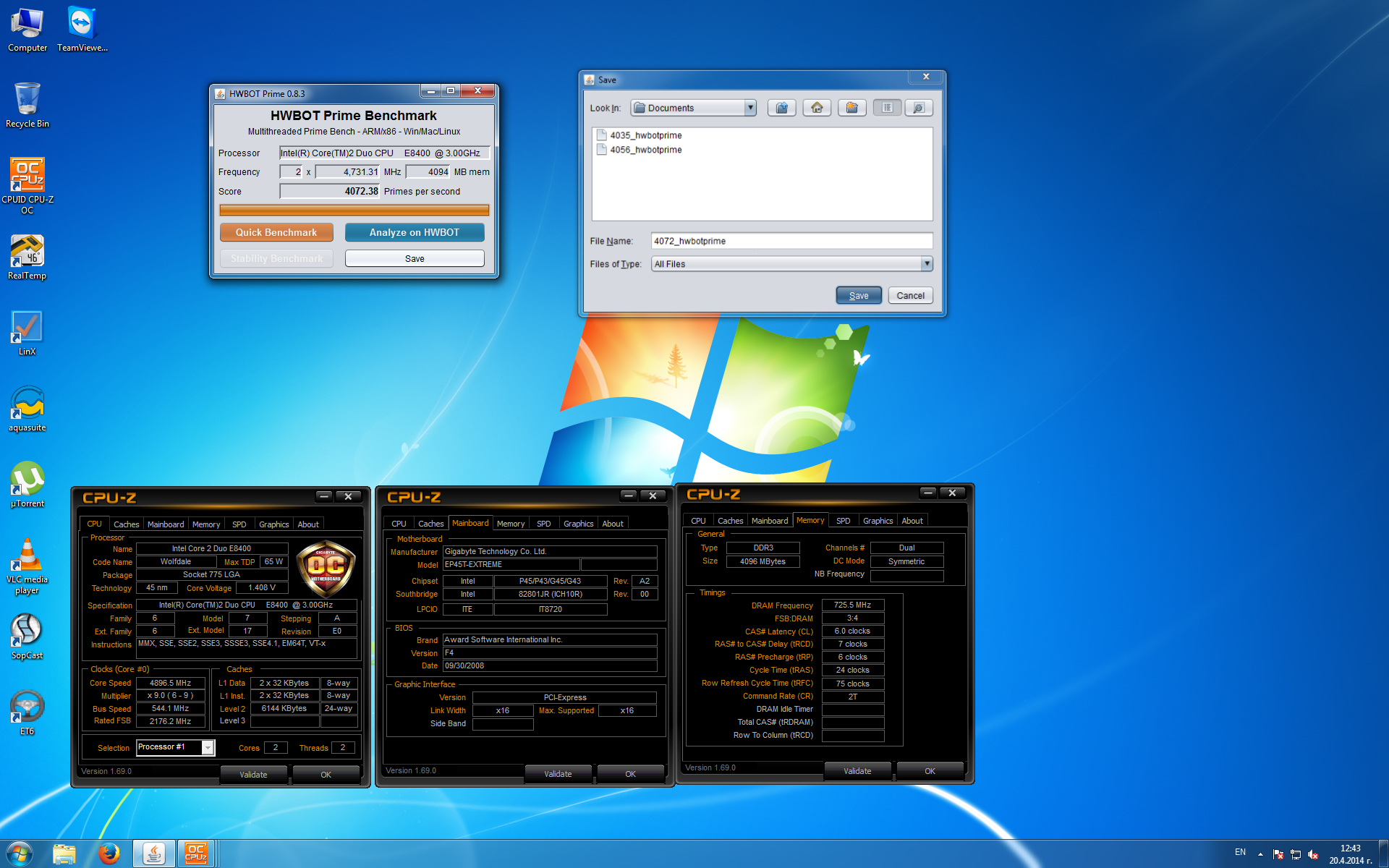This screenshot has width=1389, height=868.
Task: Click Mainboard tab in left CPU-Z window
Action: (166, 524)
